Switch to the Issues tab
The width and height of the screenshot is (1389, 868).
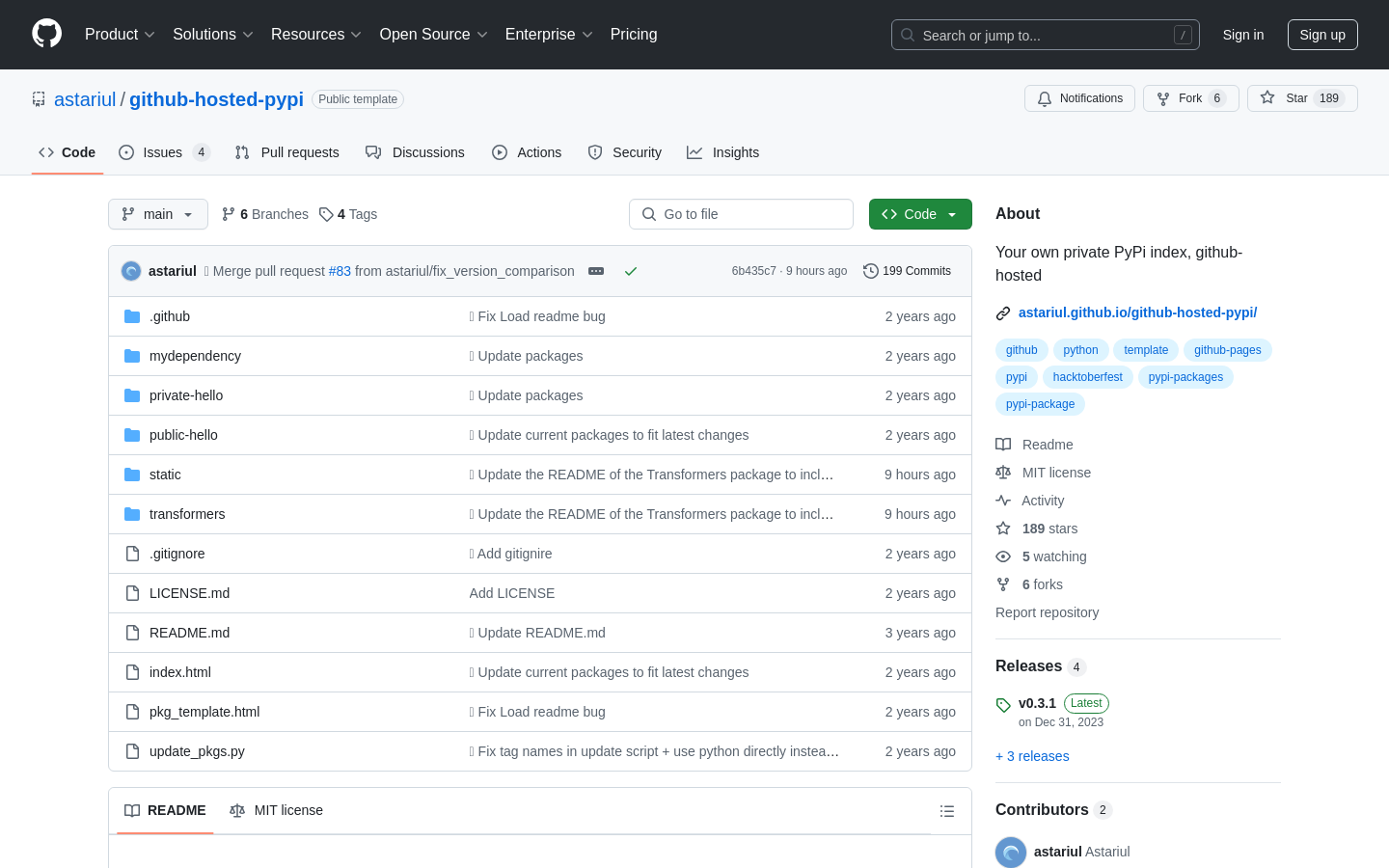pos(164,152)
